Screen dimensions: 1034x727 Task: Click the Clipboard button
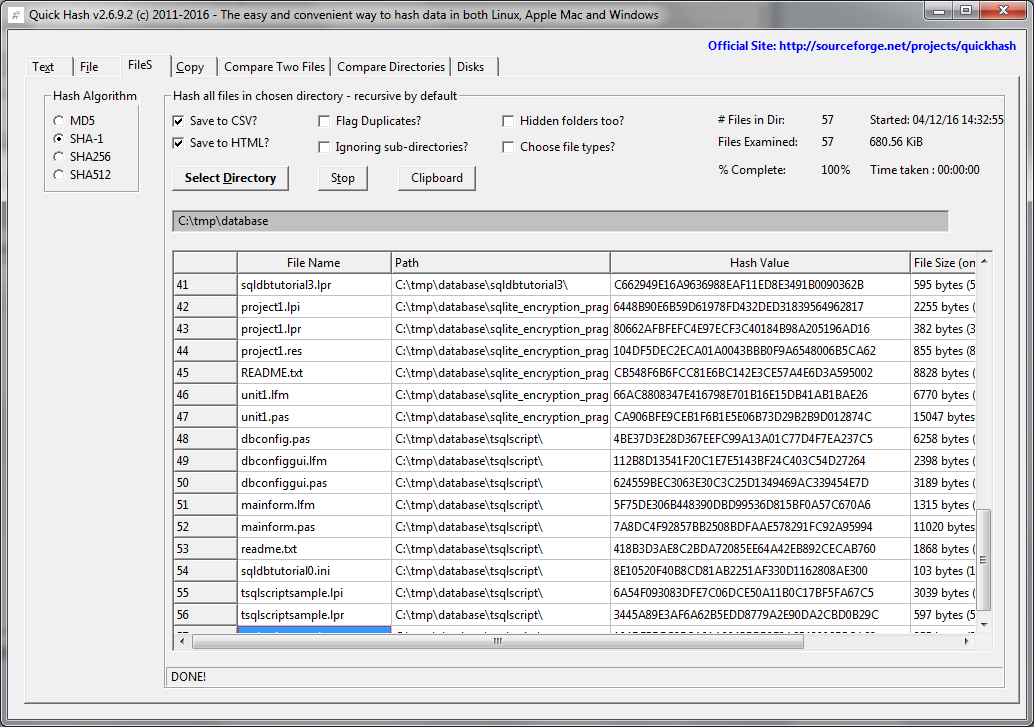tap(436, 178)
